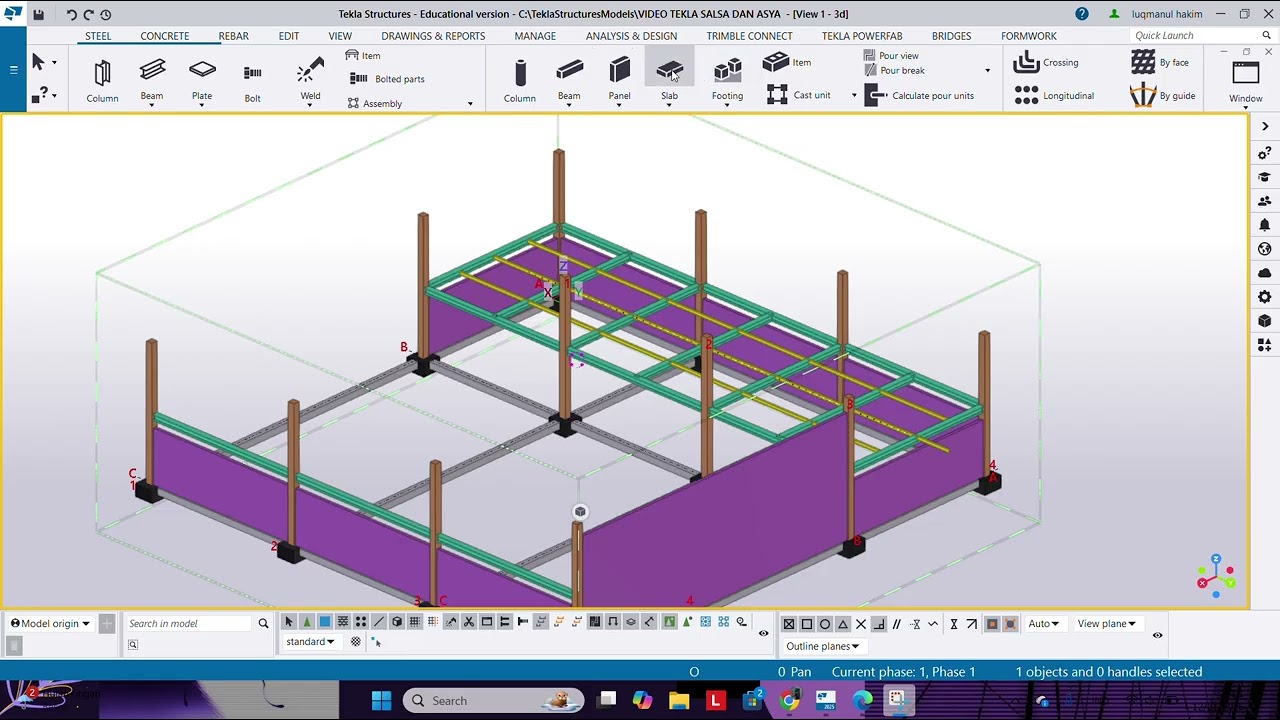Switch to the REBAR ribbon tab

(x=233, y=36)
